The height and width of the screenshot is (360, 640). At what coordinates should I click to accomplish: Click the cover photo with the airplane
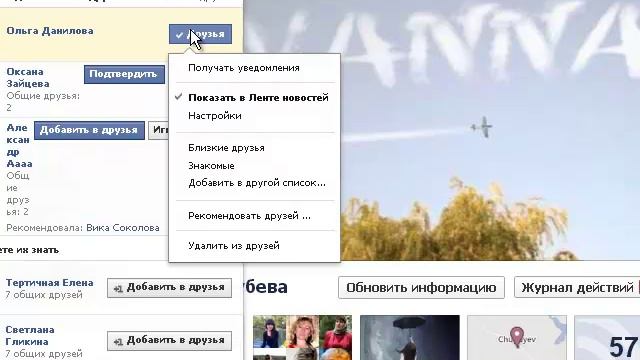pyautogui.click(x=442, y=130)
